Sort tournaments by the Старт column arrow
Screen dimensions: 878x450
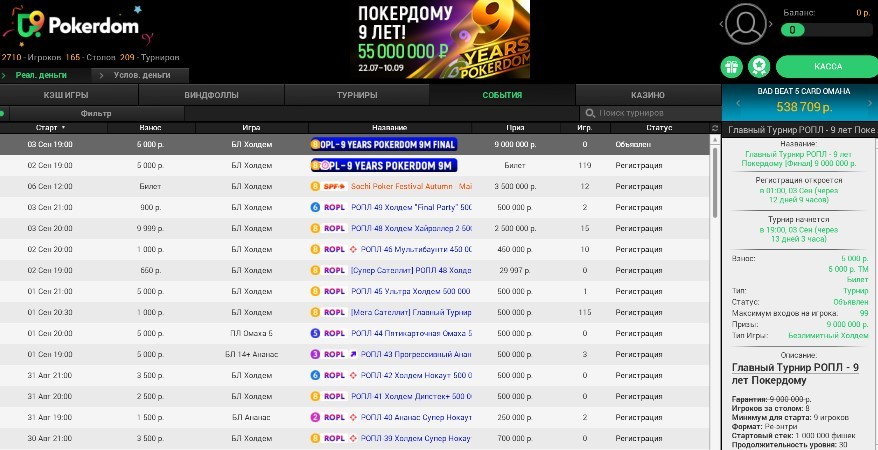tap(64, 128)
